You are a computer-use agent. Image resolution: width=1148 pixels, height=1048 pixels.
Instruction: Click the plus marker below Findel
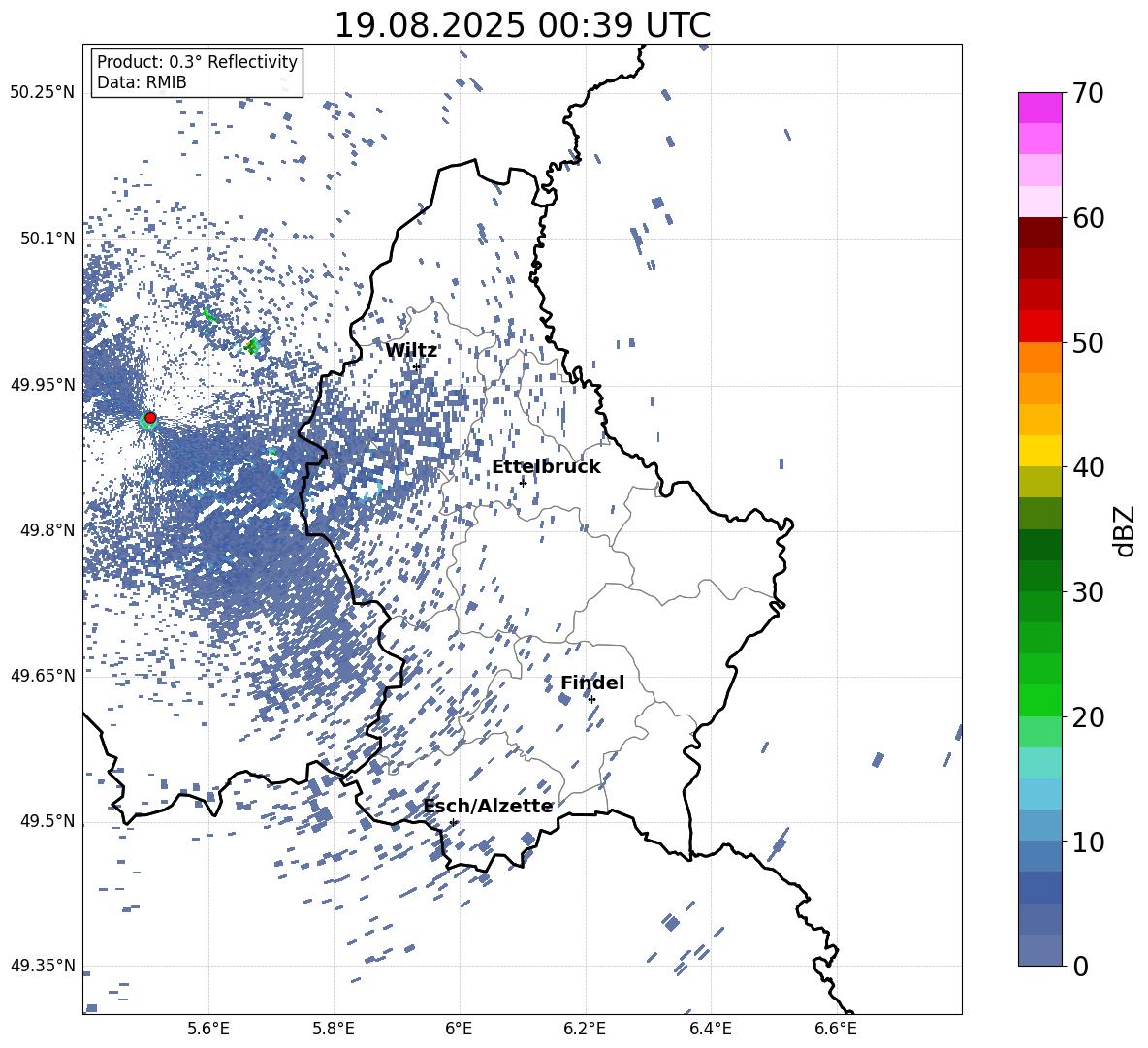pyautogui.click(x=591, y=700)
